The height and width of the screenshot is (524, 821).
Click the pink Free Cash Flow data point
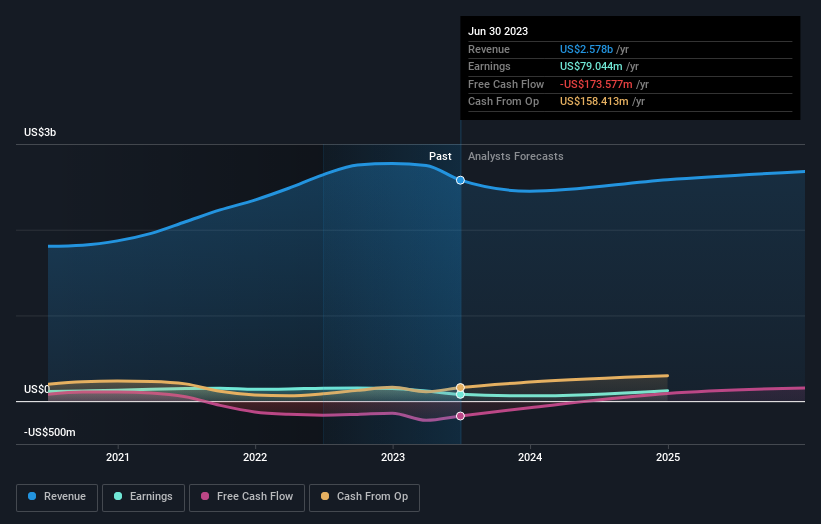click(460, 416)
